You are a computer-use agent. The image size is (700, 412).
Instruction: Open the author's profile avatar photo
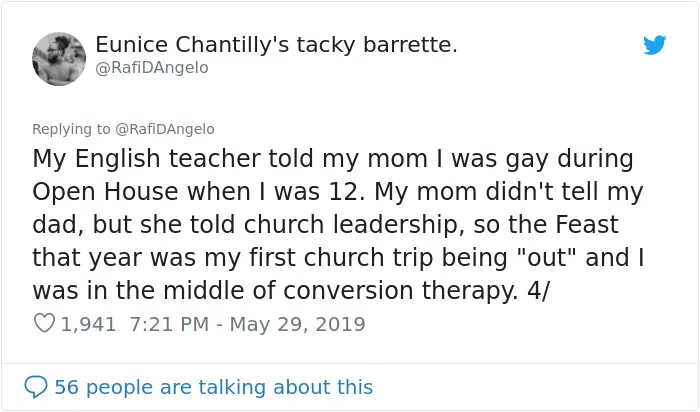pyautogui.click(x=59, y=59)
